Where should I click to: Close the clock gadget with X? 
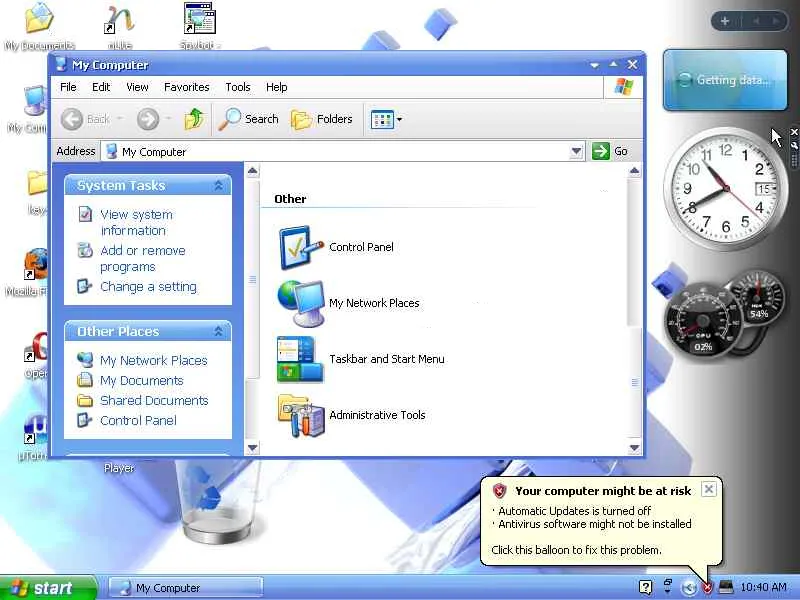pyautogui.click(x=794, y=133)
